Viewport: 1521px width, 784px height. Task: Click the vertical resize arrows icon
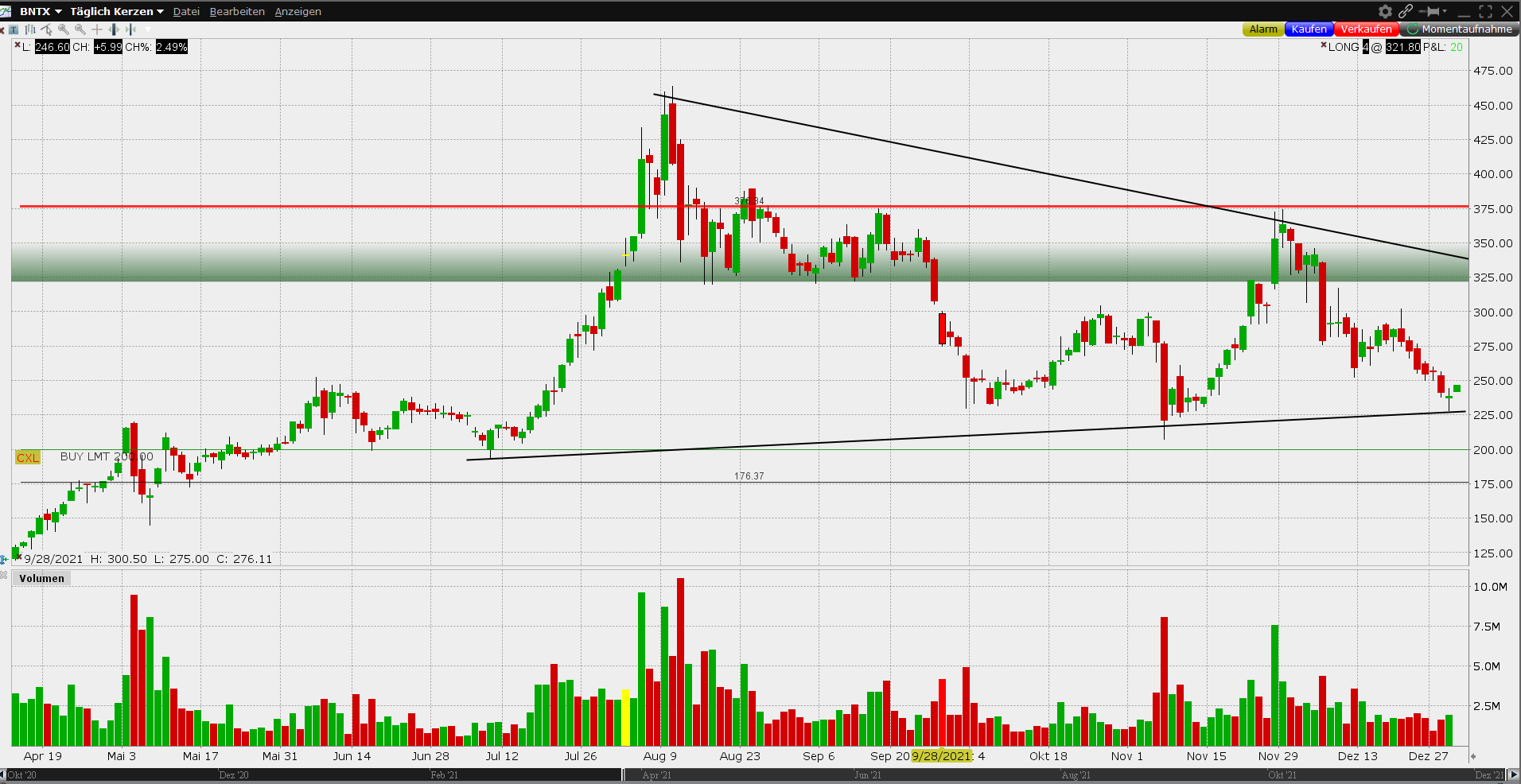[x=4, y=559]
